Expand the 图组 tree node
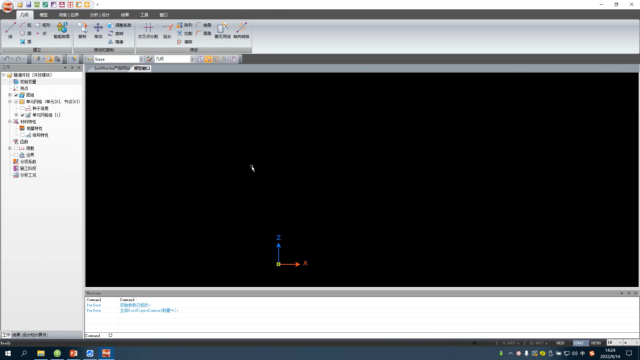640x360 pixels. pos(10,95)
